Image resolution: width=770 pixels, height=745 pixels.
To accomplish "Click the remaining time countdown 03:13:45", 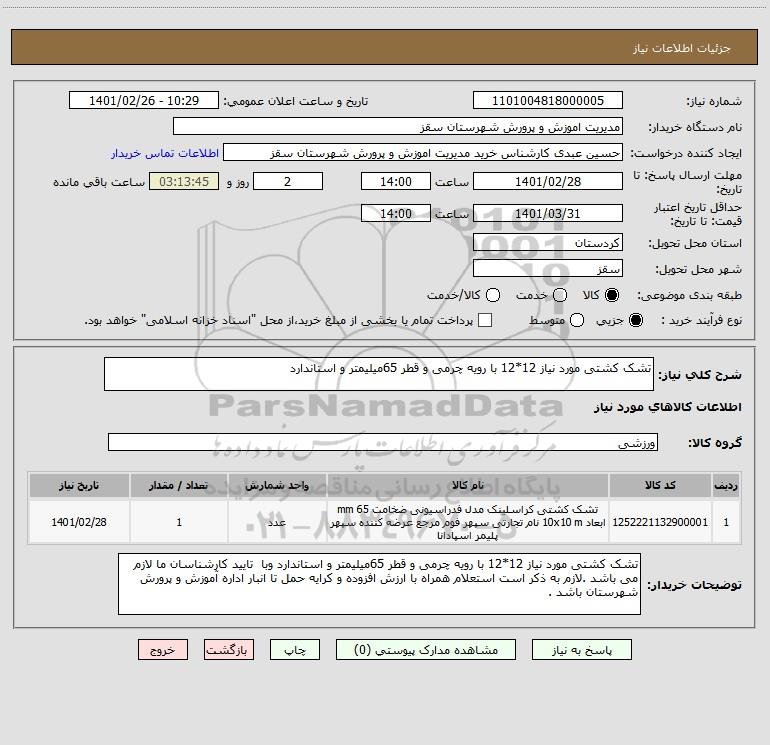I will pos(184,181).
